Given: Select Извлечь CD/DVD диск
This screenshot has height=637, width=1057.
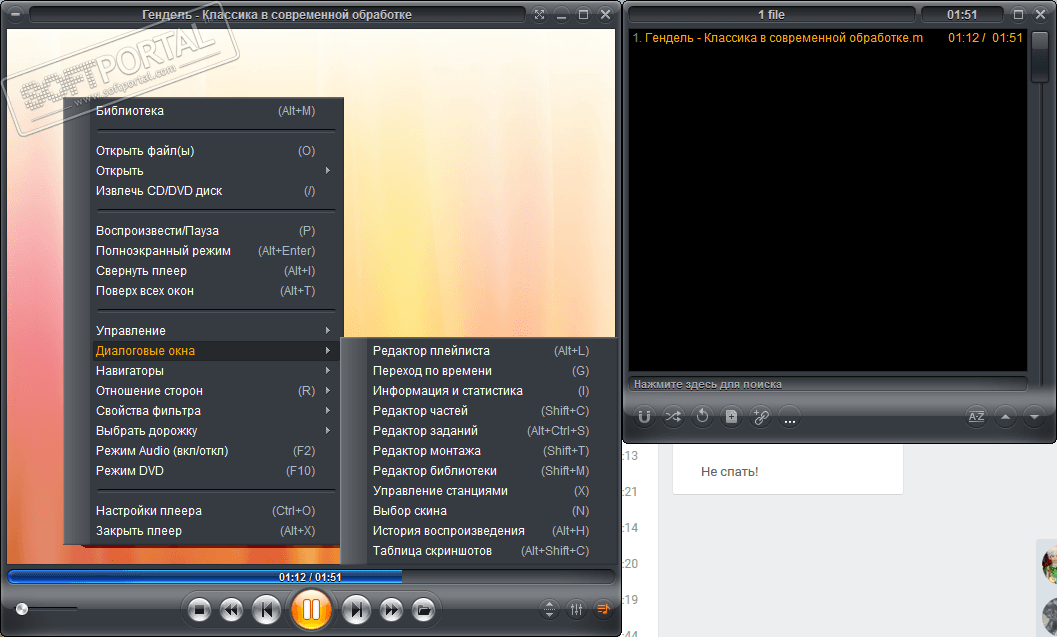Looking at the screenshot, I should coord(206,191).
